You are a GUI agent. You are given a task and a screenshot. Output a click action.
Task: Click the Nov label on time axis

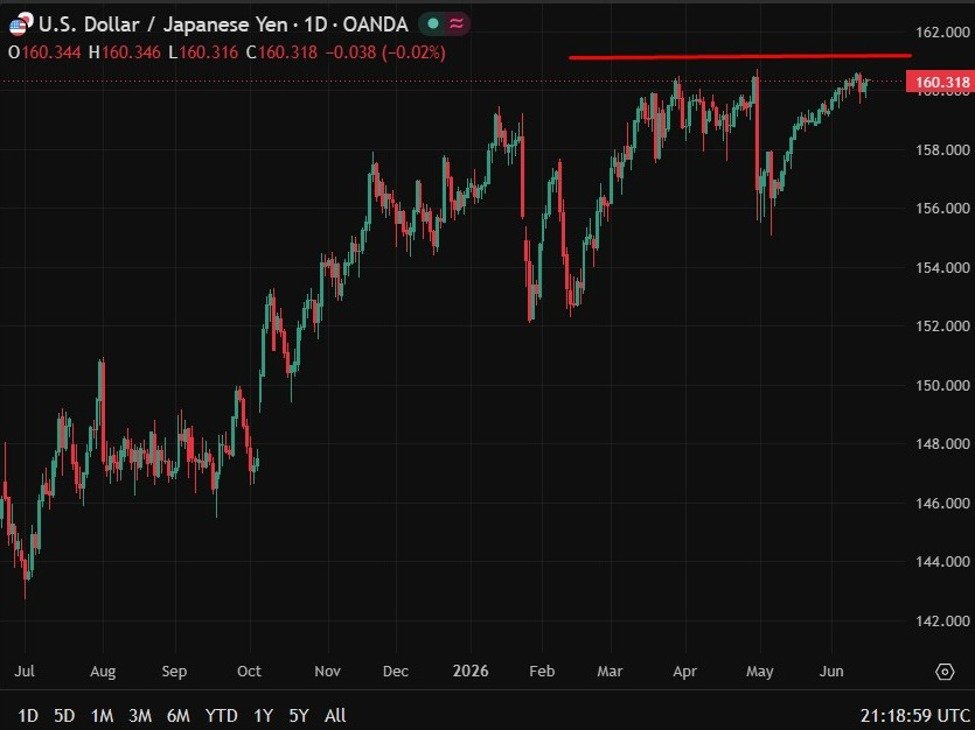pyautogui.click(x=328, y=672)
